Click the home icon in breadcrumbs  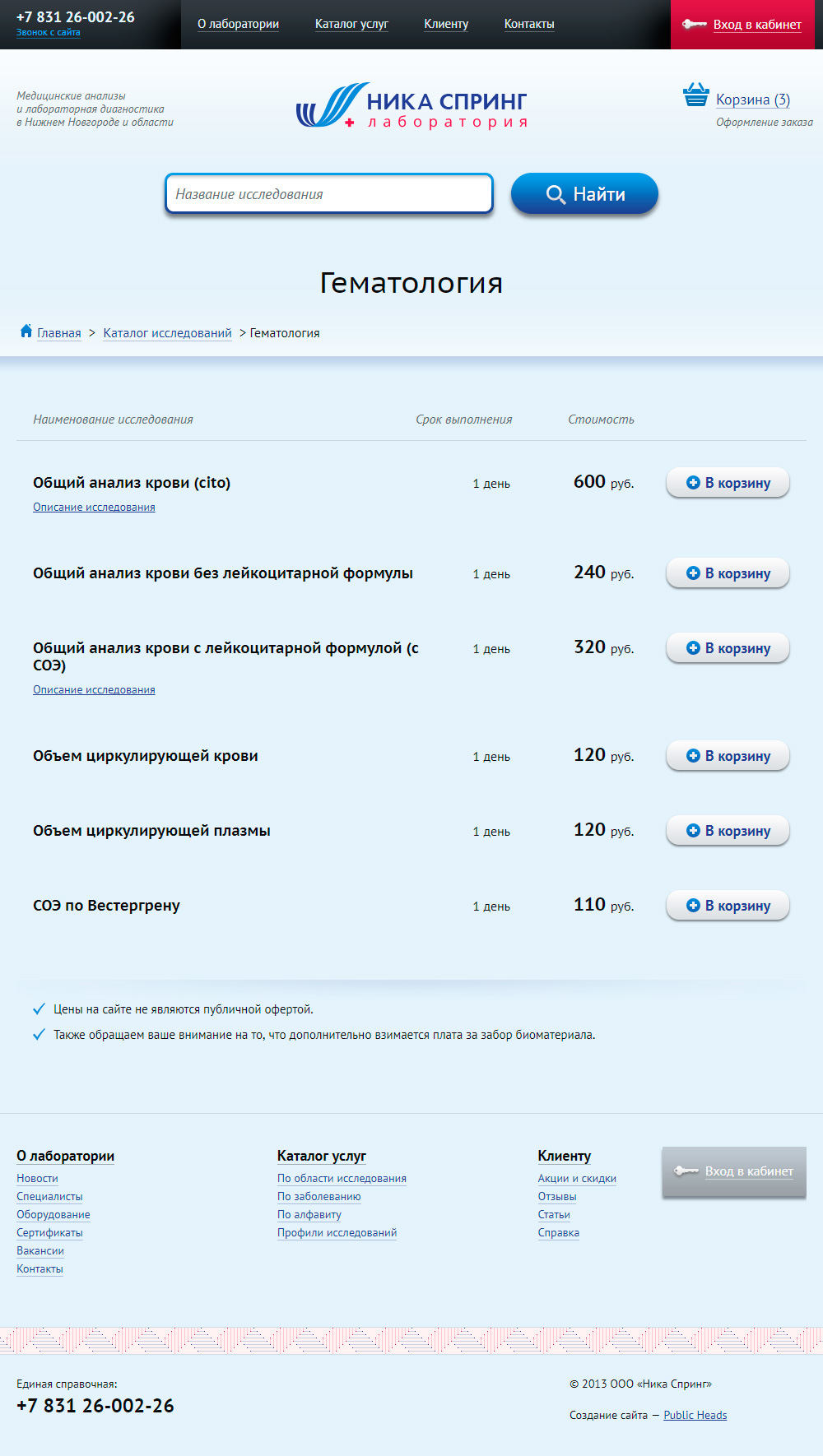(26, 332)
